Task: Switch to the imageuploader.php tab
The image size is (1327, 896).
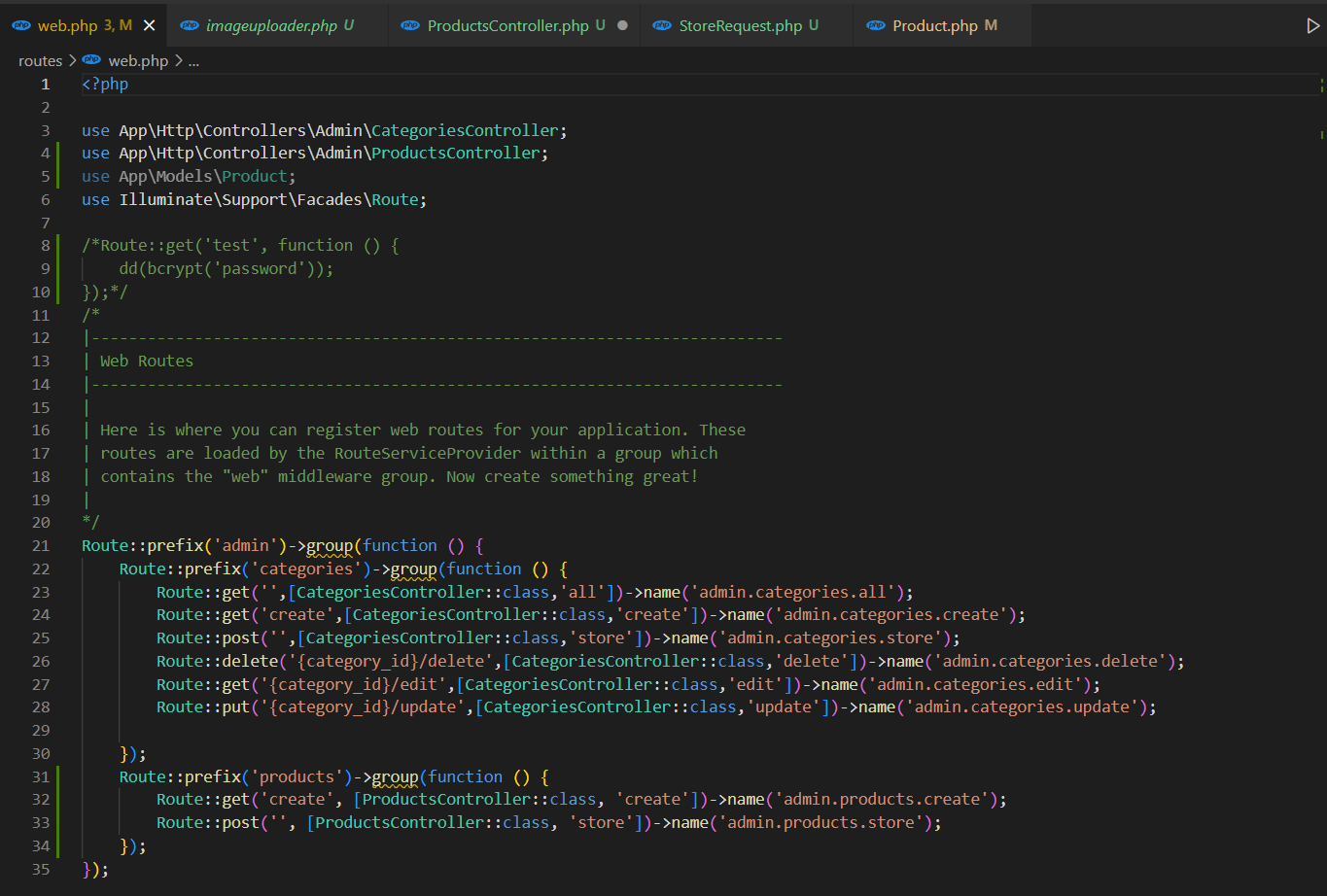Action: tap(271, 26)
